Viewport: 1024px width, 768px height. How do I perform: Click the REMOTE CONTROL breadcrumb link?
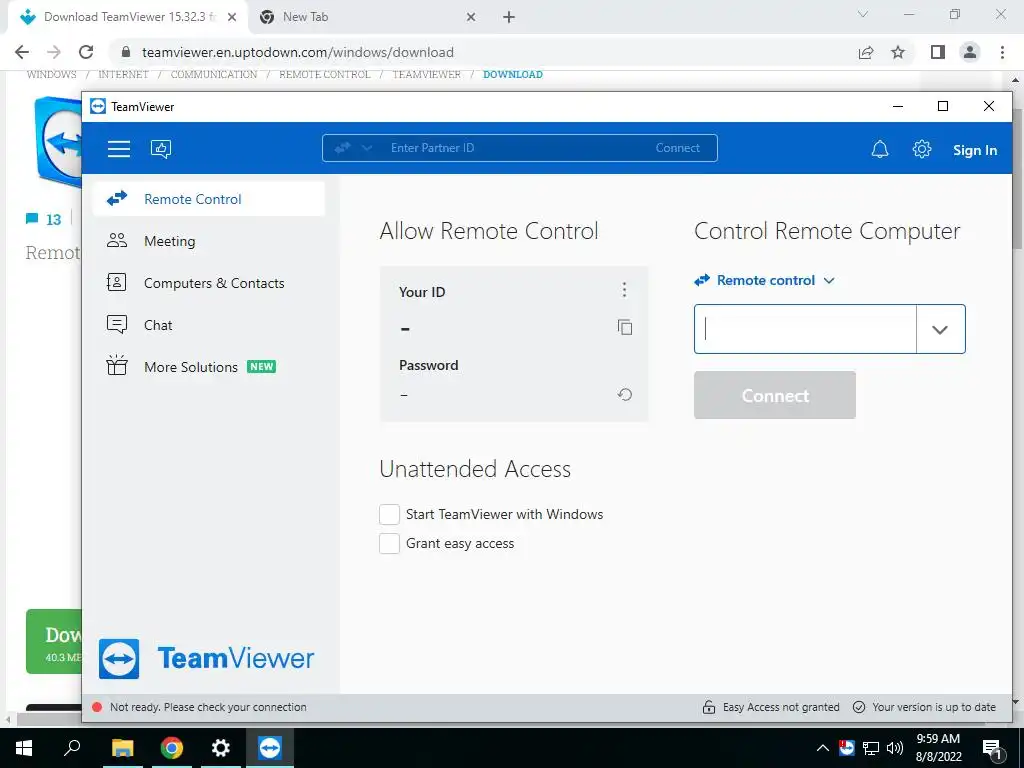[325, 74]
